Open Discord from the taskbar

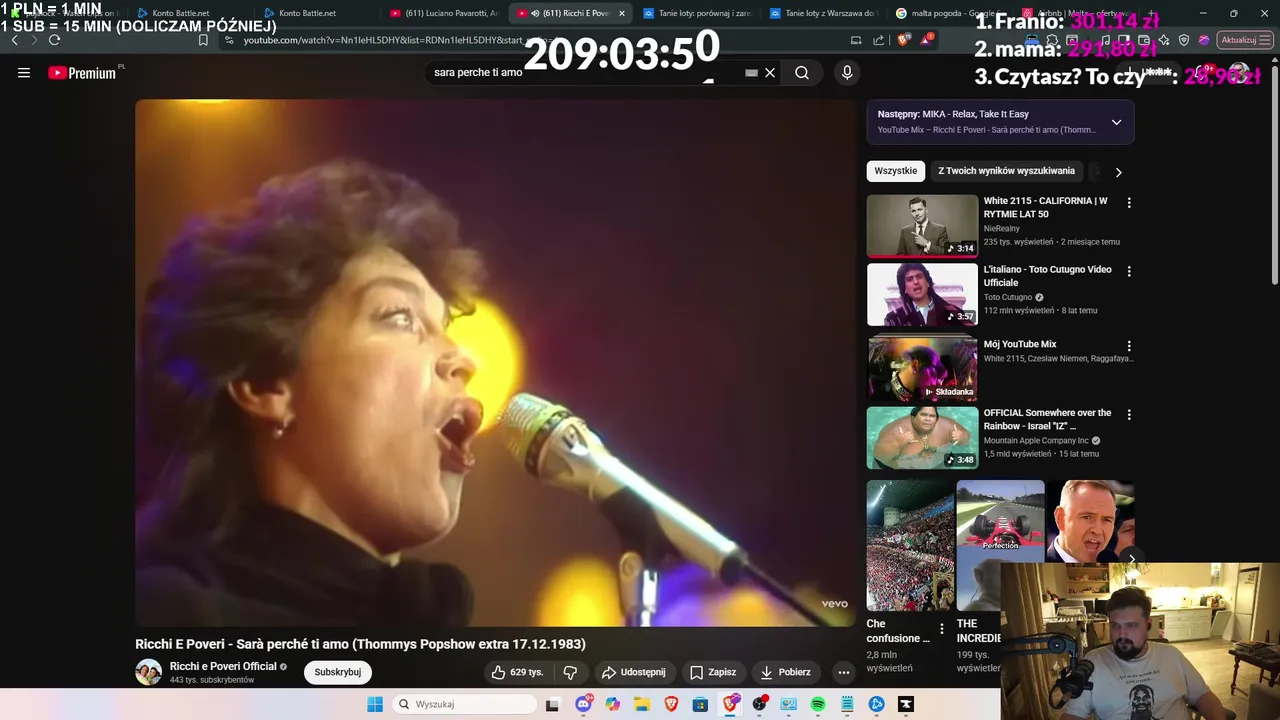(x=584, y=704)
